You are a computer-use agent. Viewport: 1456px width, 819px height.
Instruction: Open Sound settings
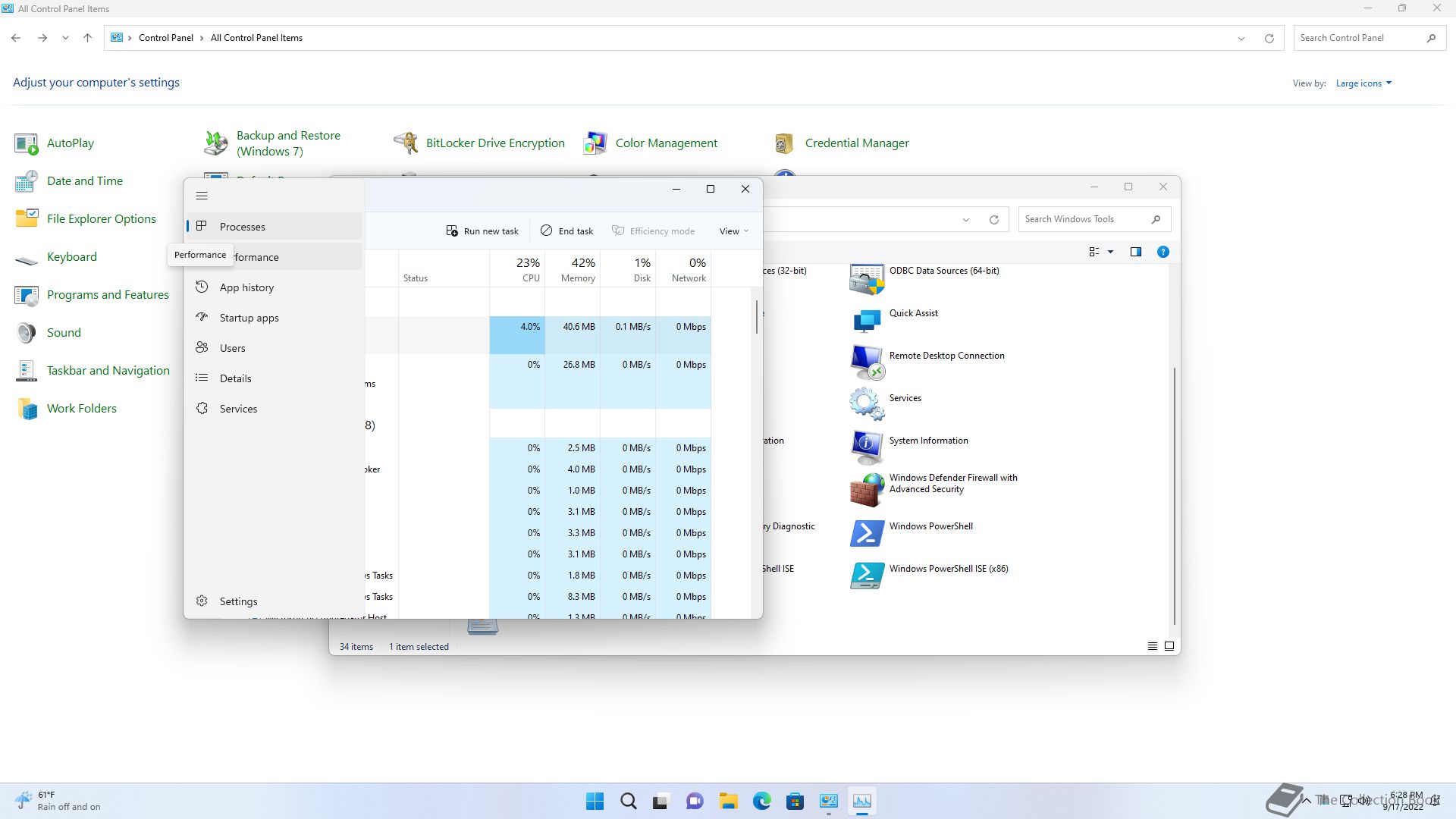(x=48, y=333)
